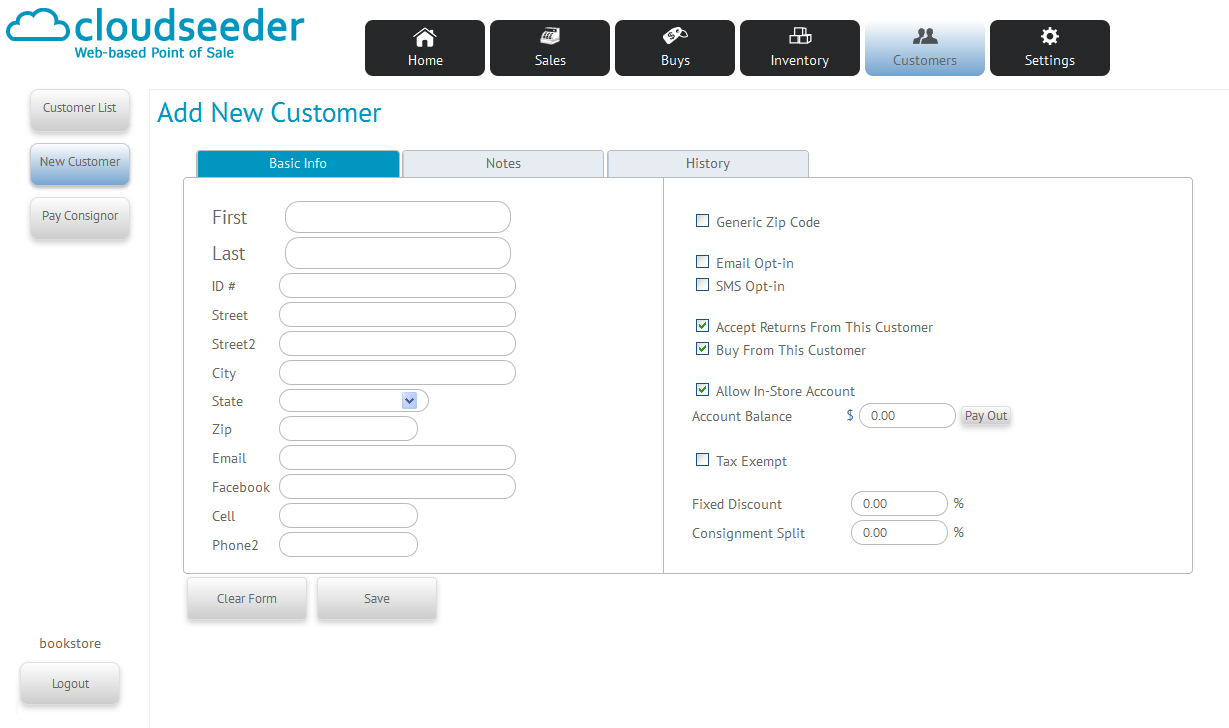1229x728 pixels.
Task: Click the First name input field
Action: tap(397, 217)
